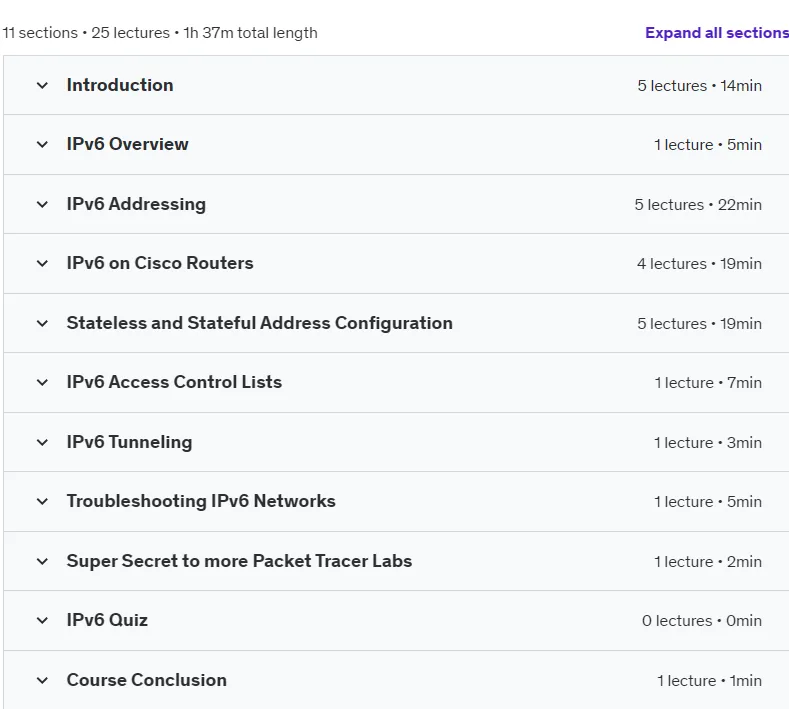Click '4 lectures • 19min' for Cisco Routers
The width and height of the screenshot is (789, 709).
(x=699, y=264)
